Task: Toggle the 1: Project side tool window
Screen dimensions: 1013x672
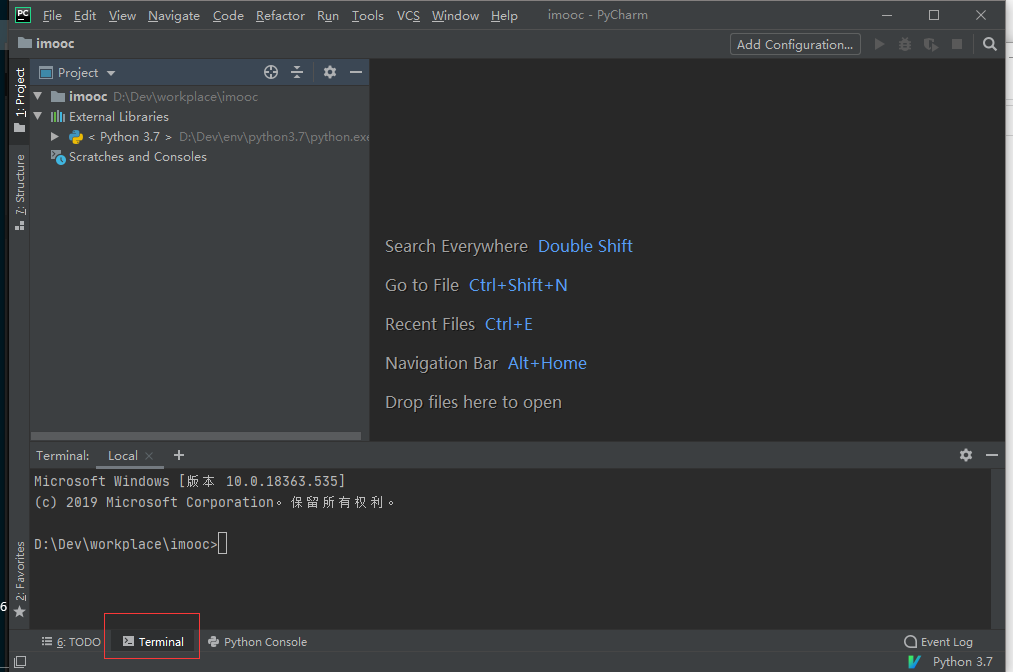Action: [19, 100]
